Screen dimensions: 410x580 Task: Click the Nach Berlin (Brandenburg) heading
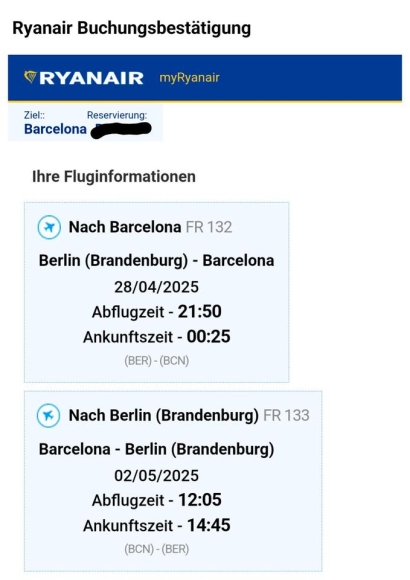[164, 416]
